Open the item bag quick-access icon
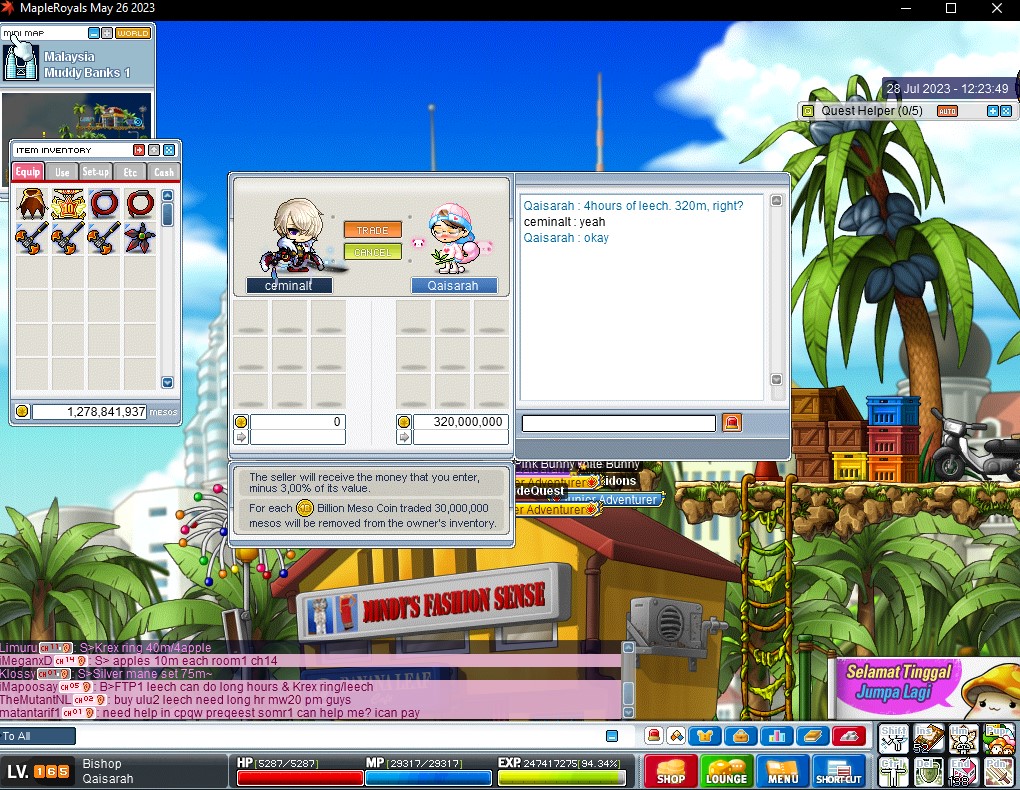The width and height of the screenshot is (1020, 790). tap(741, 736)
